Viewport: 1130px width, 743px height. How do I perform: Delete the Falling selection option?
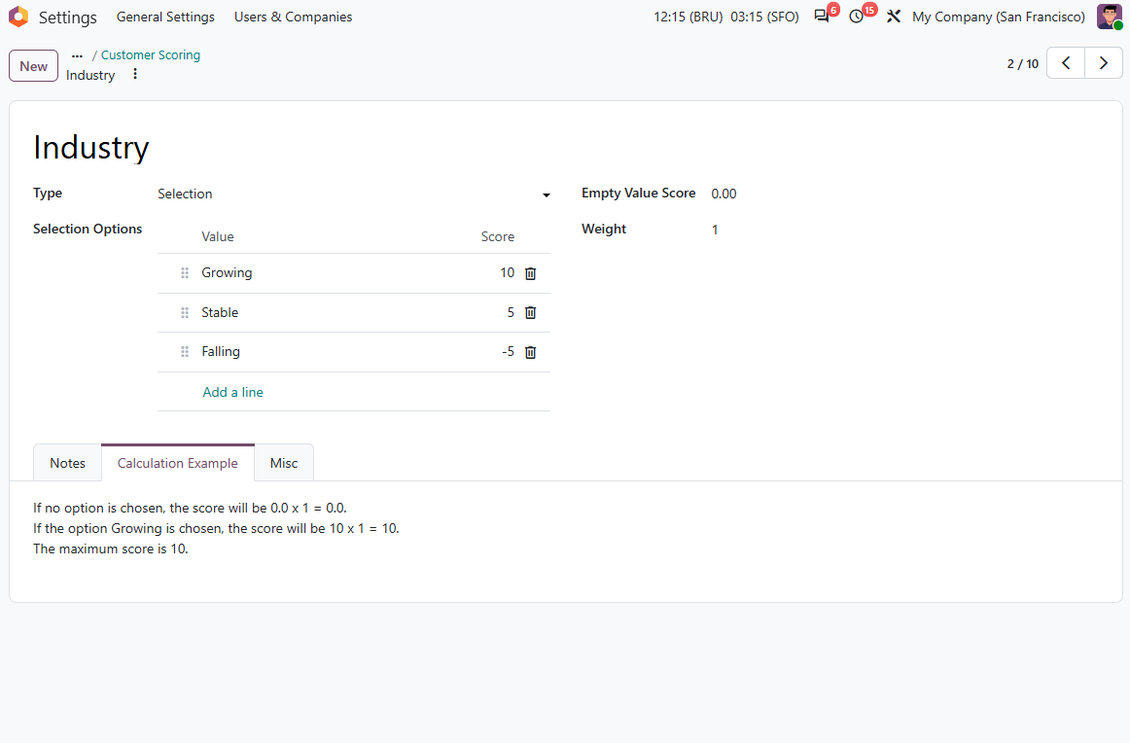(x=530, y=352)
